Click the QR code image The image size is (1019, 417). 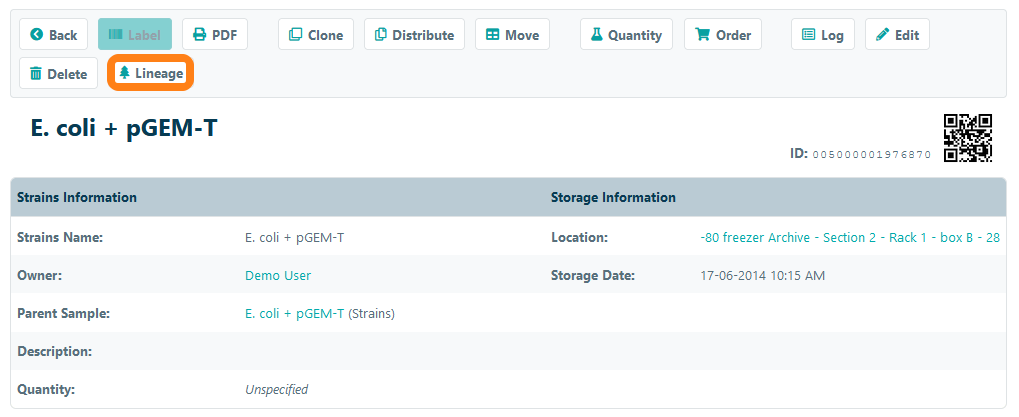pyautogui.click(x=967, y=137)
